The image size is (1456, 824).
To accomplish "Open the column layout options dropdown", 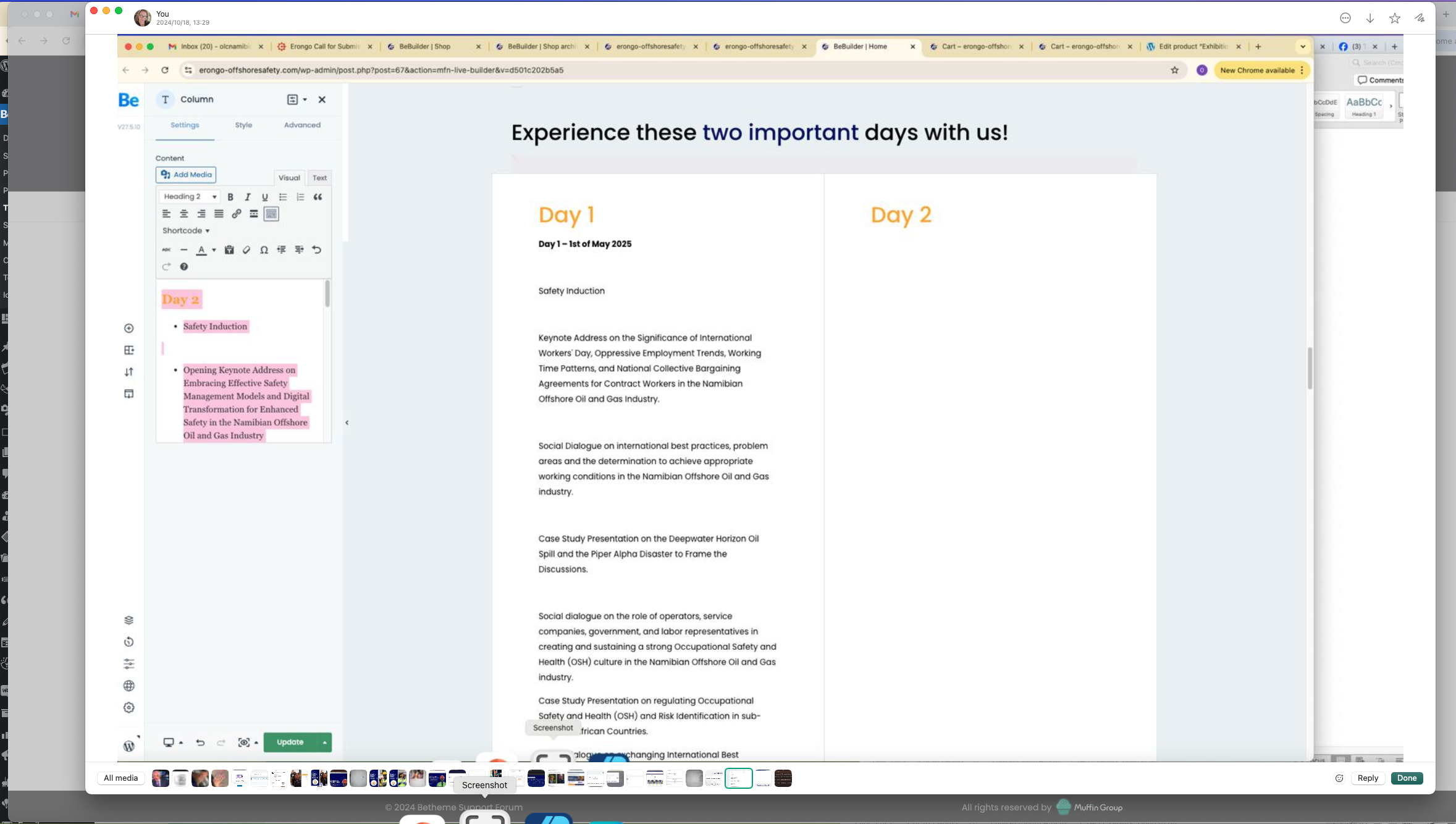I will click(297, 99).
